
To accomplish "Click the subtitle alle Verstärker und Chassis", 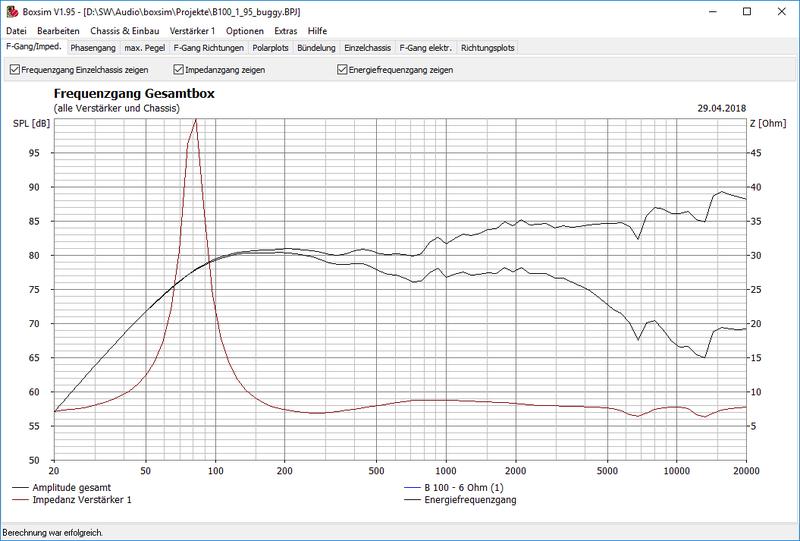I will [116, 108].
